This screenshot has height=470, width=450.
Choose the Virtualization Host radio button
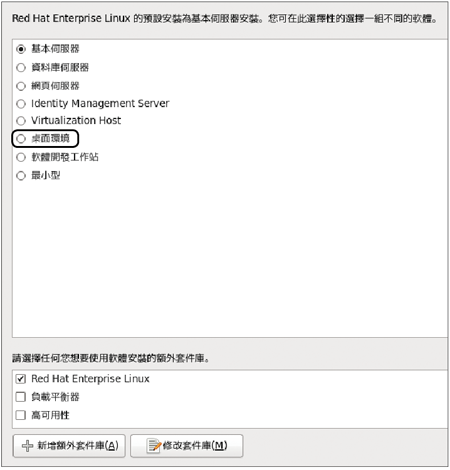[21, 121]
